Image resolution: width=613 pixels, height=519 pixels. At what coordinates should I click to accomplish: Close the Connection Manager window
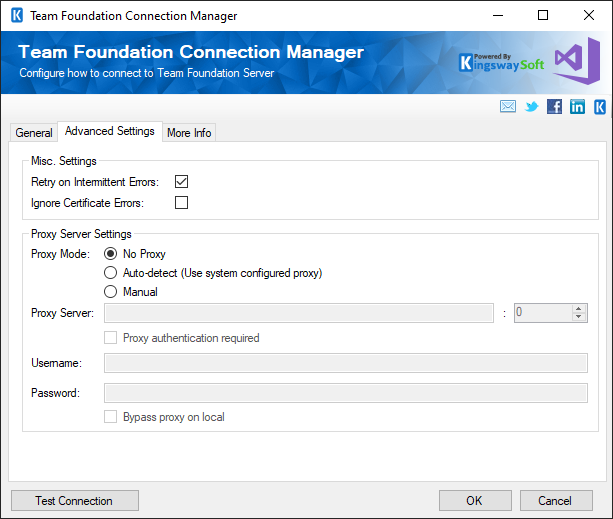[588, 16]
